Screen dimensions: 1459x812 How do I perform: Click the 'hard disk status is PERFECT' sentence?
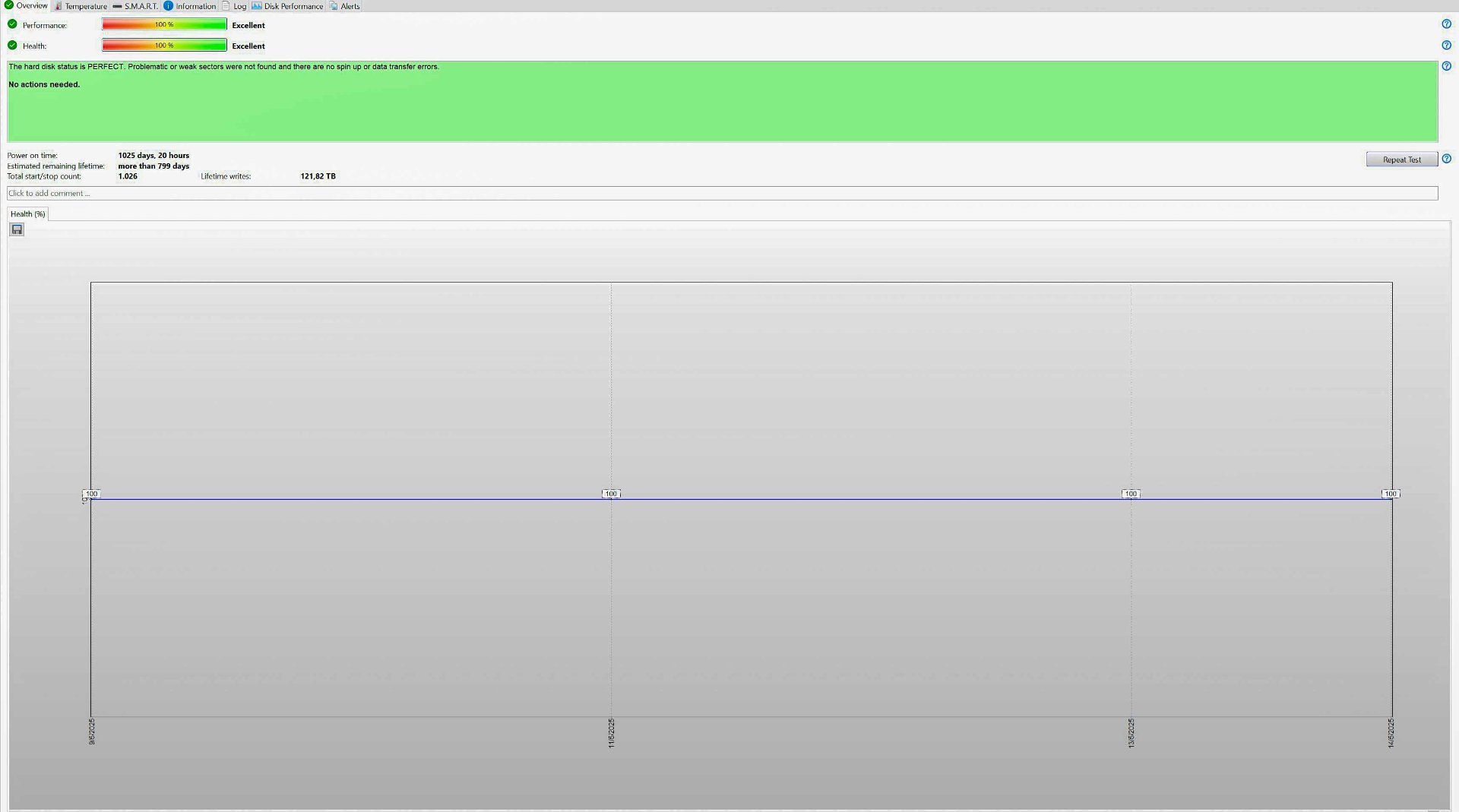[x=223, y=67]
